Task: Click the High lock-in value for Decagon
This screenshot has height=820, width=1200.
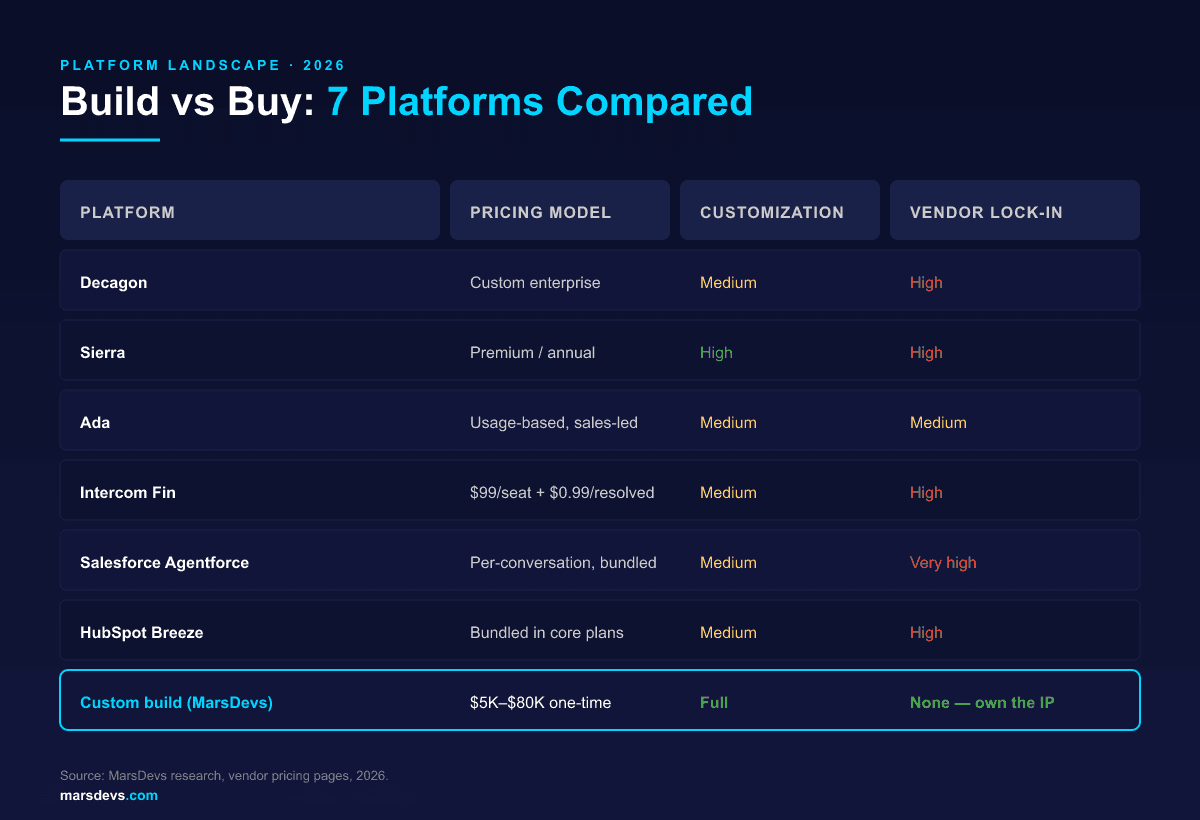Action: click(926, 283)
